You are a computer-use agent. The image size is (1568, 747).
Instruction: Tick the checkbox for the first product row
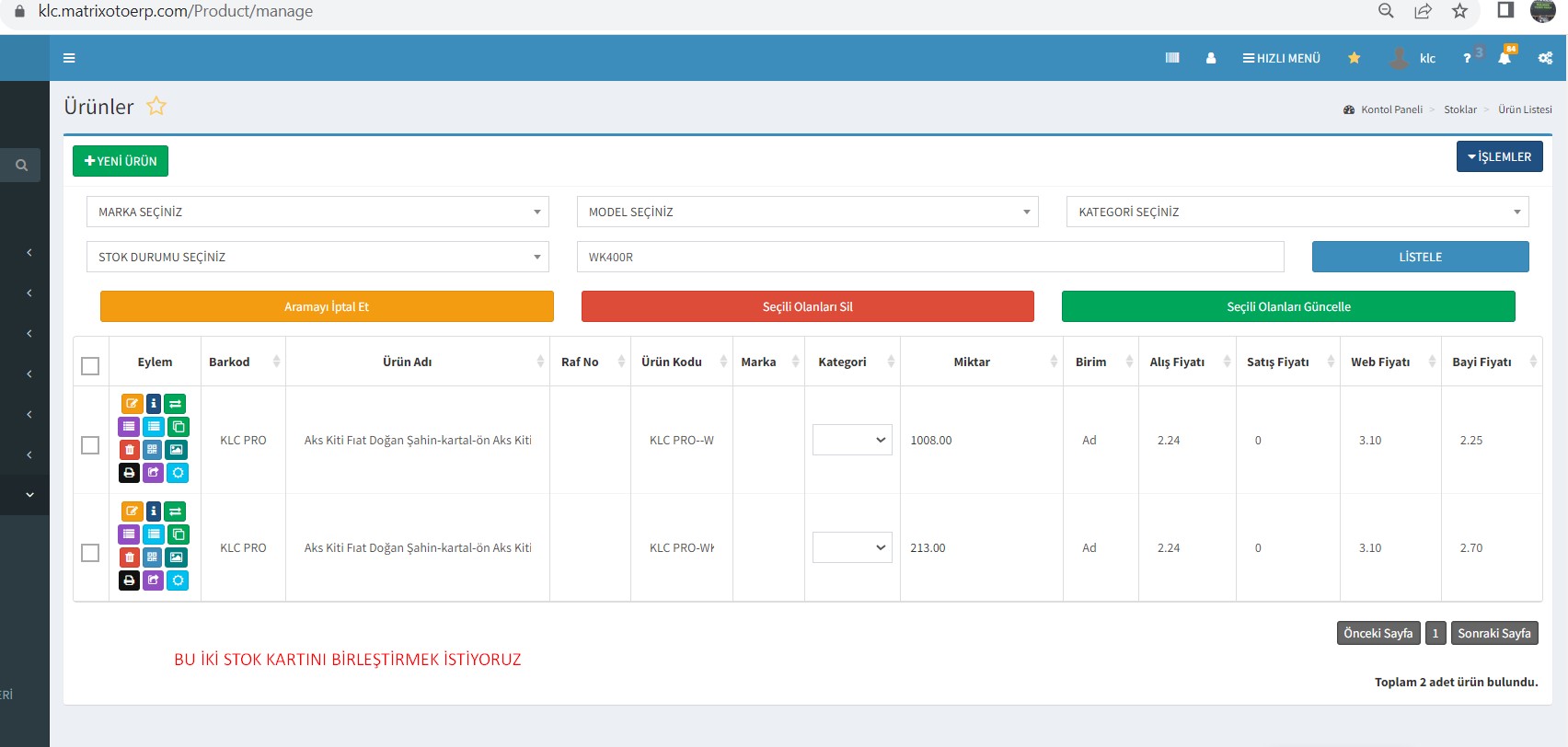90,445
